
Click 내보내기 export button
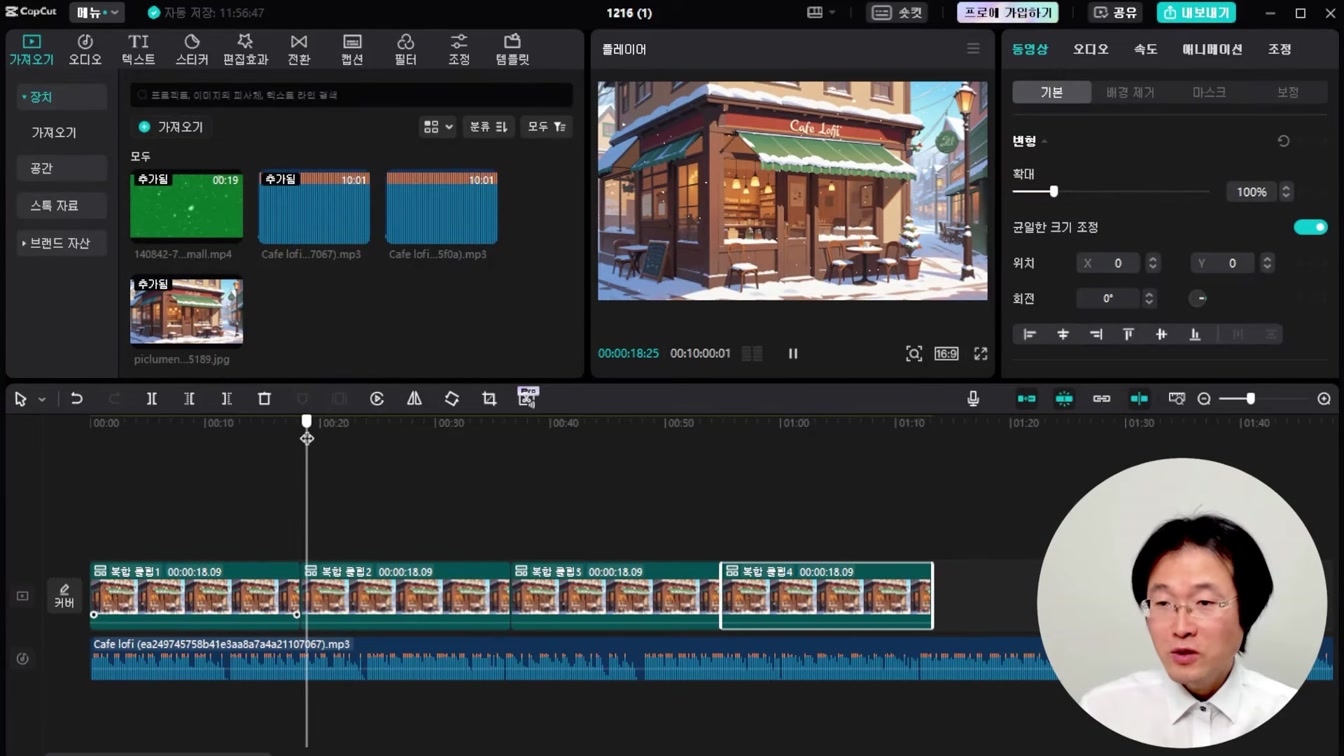coord(1196,13)
